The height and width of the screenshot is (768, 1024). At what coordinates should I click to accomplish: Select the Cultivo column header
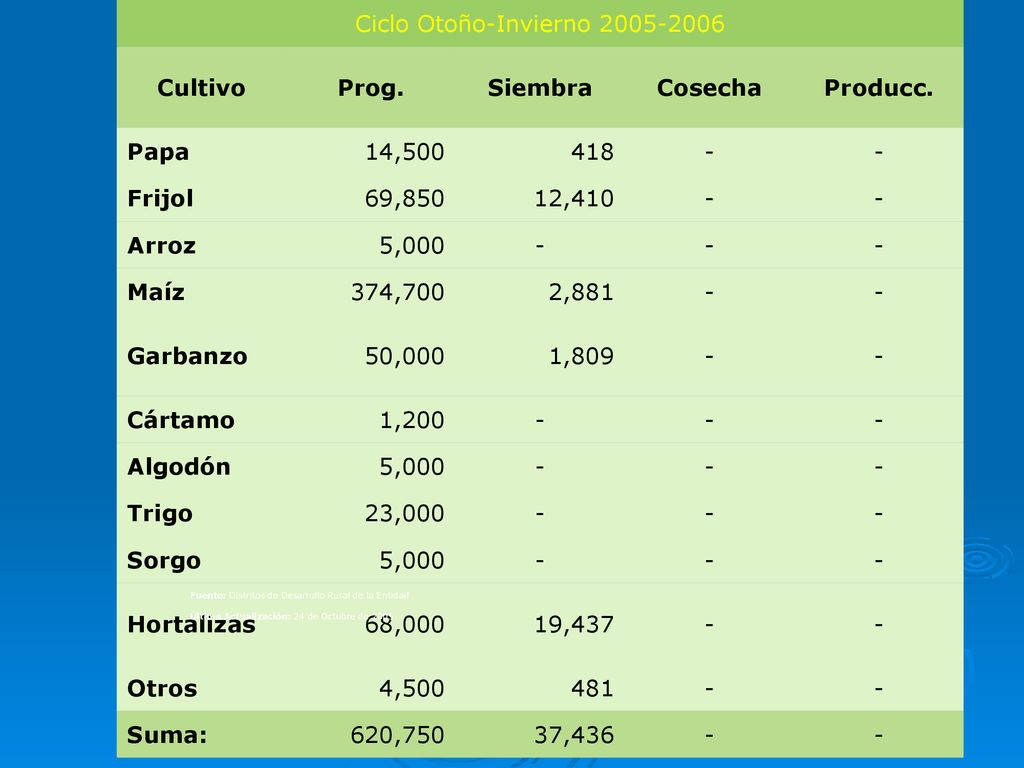[x=201, y=88]
